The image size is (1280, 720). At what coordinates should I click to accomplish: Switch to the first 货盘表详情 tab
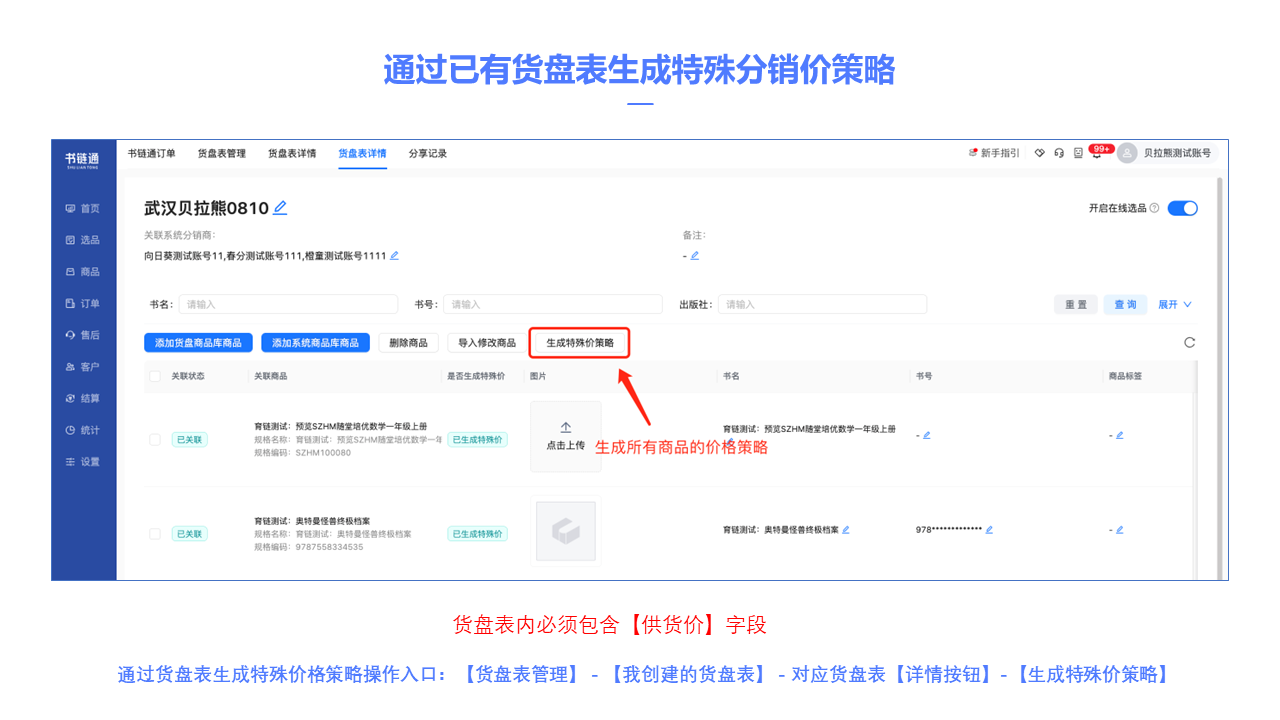click(x=292, y=154)
